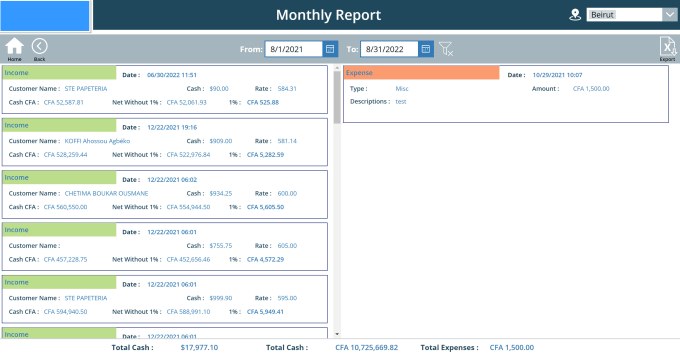Select Income header dated 12/22/2021 06:02
680x361 pixels.
[59, 177]
